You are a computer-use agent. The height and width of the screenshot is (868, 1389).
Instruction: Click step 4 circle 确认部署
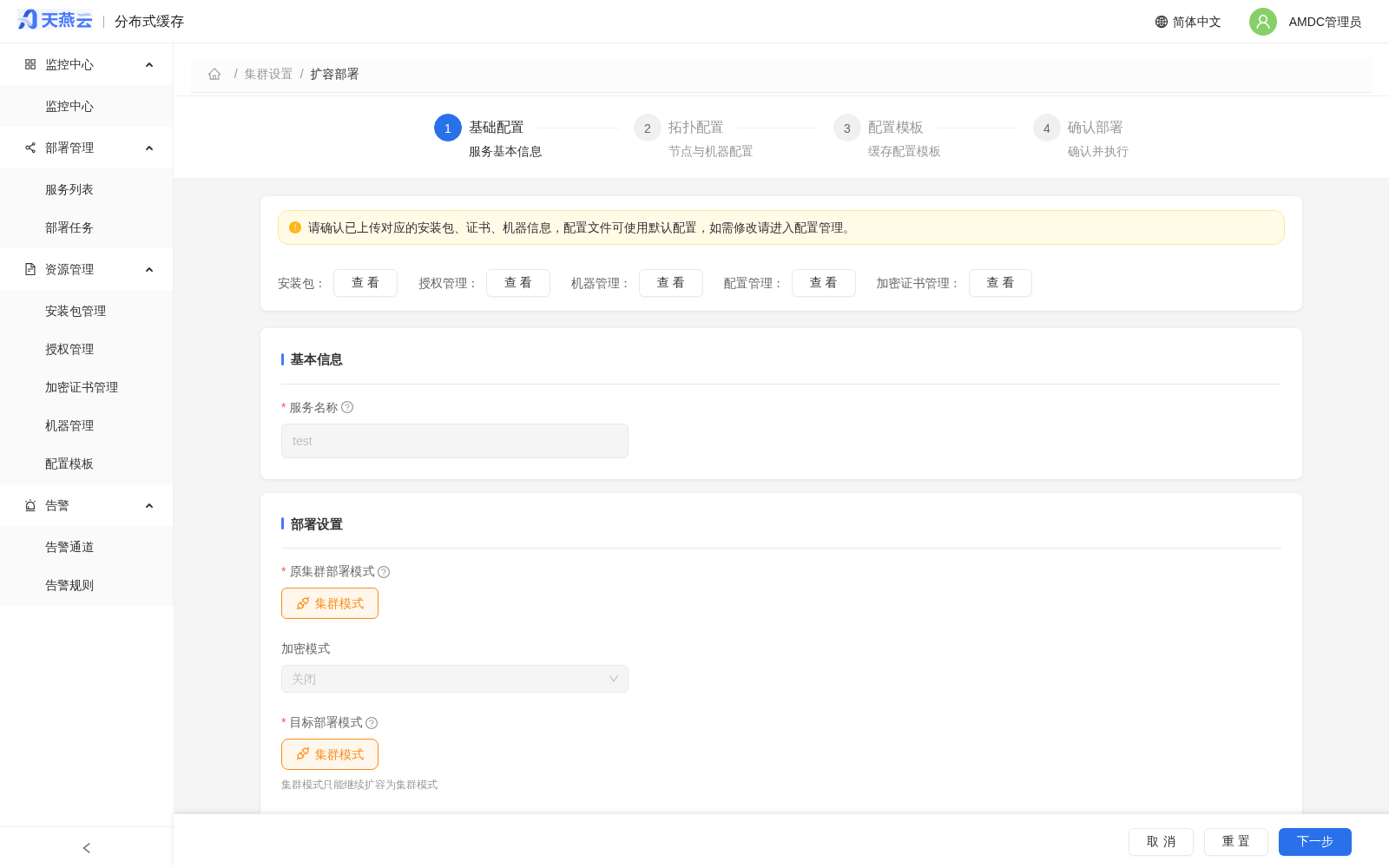coord(1047,128)
